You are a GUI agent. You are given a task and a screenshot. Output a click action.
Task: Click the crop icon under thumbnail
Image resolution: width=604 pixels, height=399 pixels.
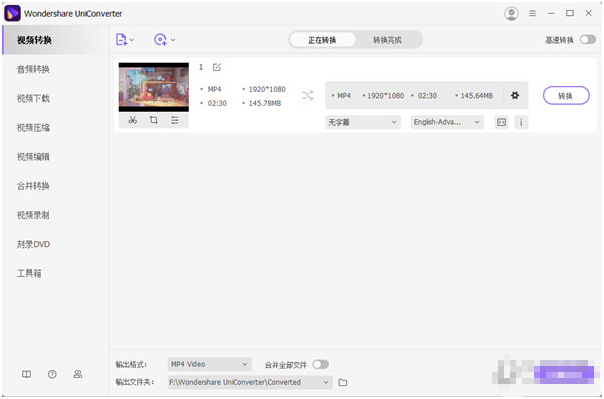[154, 120]
